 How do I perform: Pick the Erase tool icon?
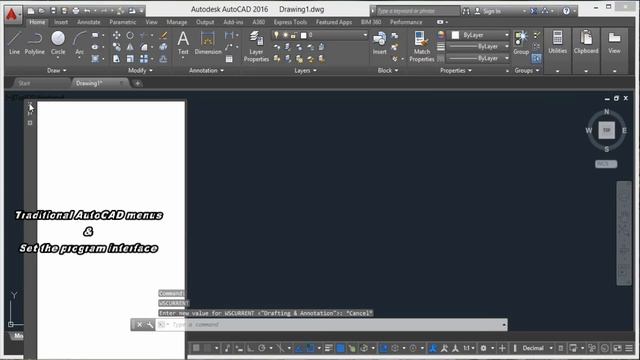[x=163, y=36]
